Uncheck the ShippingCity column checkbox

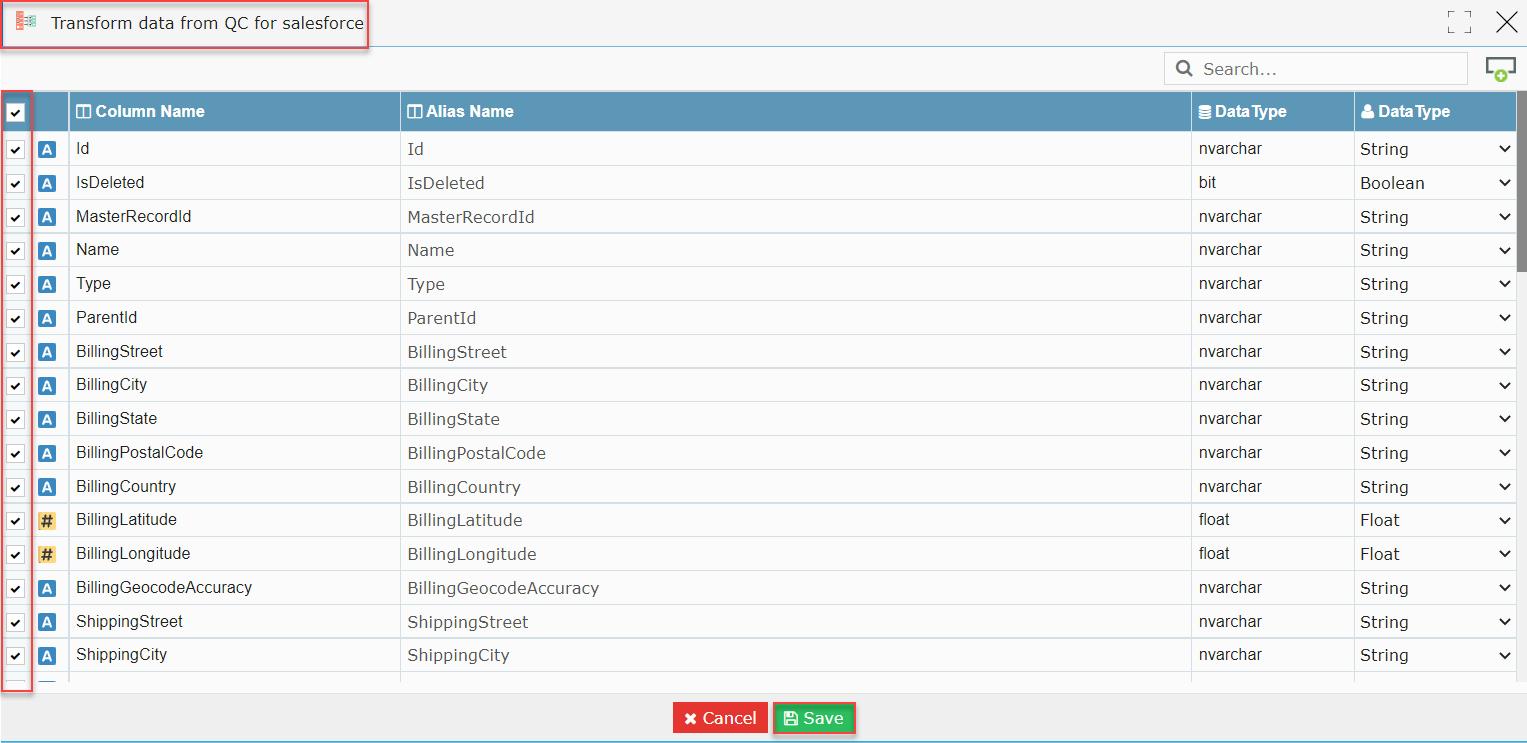coord(16,656)
